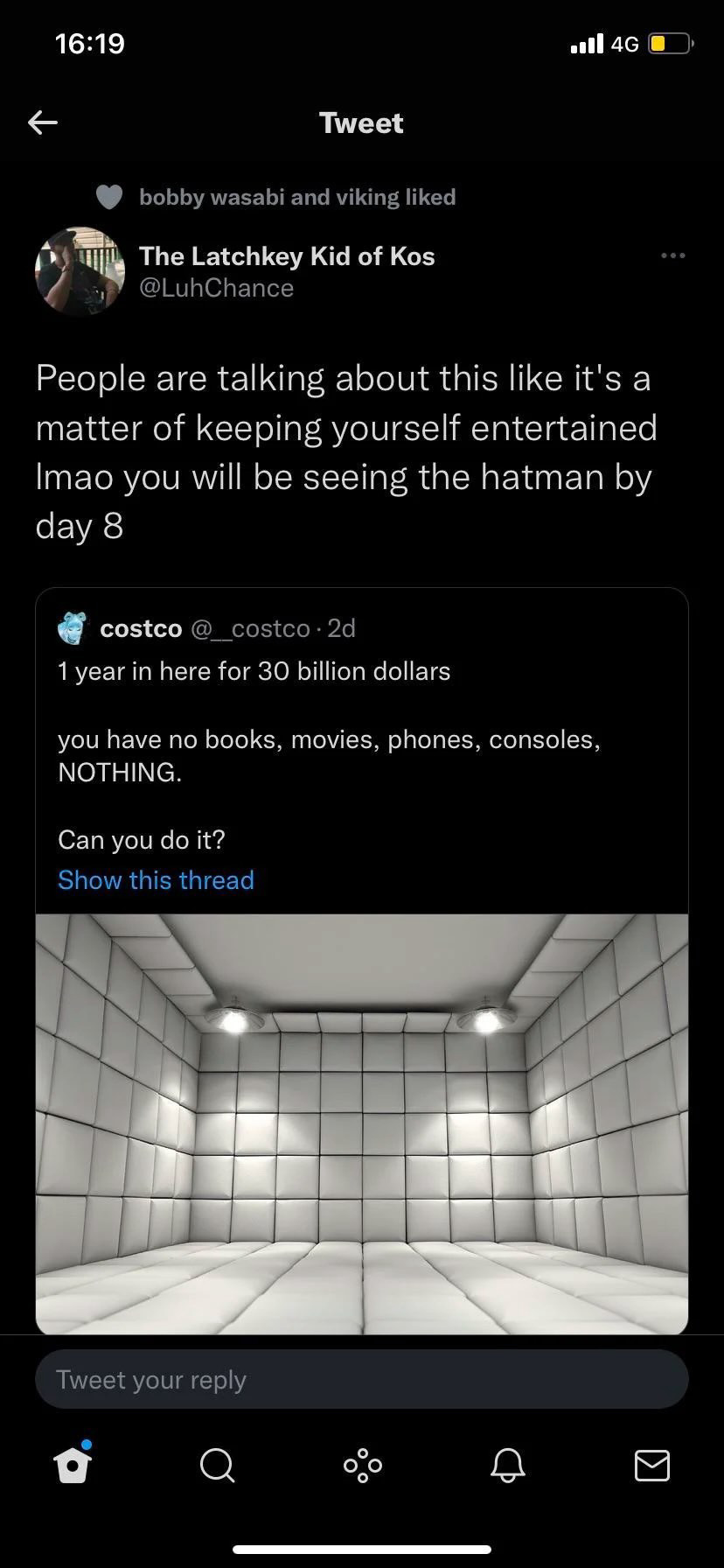Tap the @LuhChance handle

[217, 288]
